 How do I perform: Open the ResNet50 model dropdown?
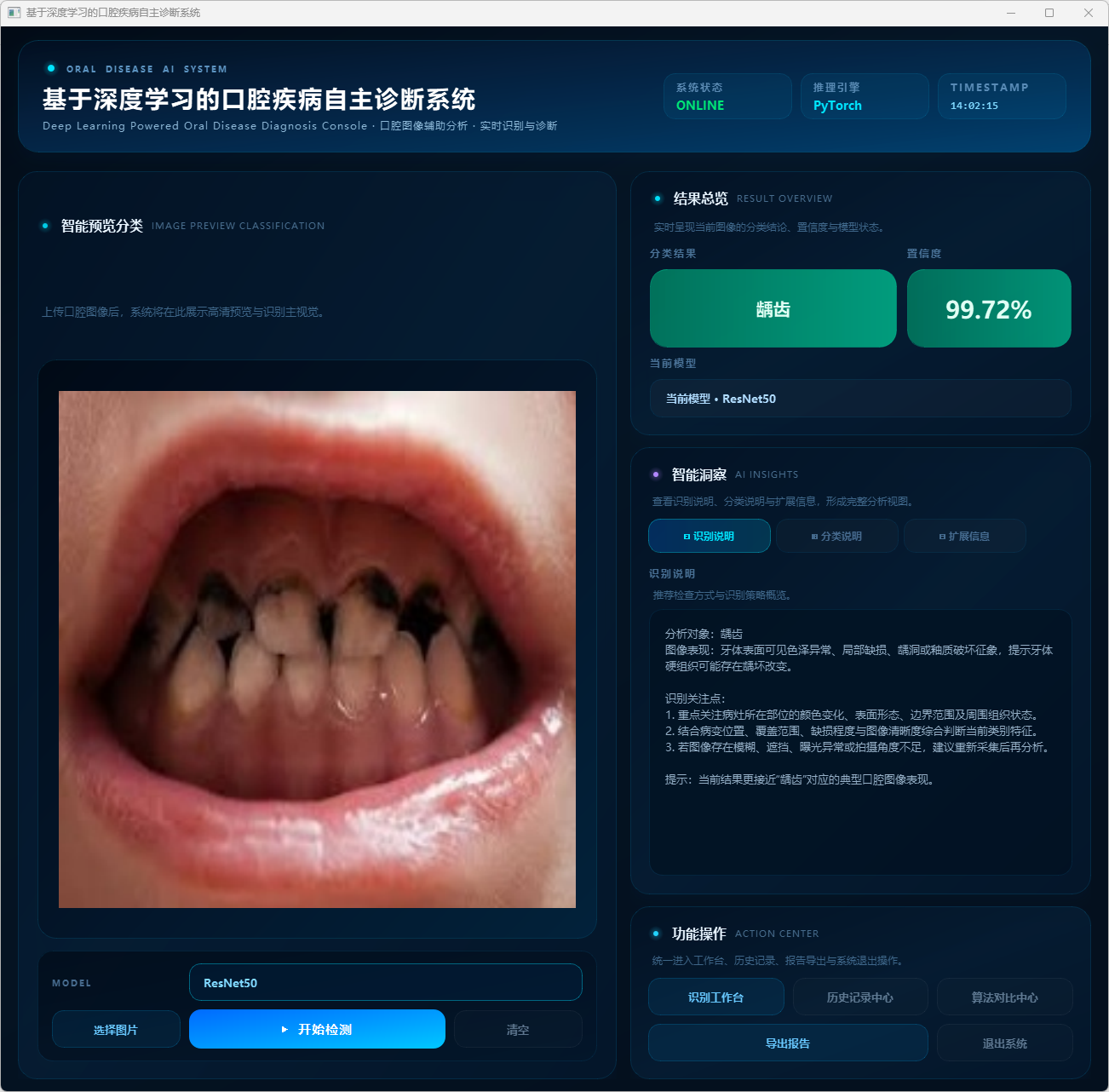click(385, 982)
